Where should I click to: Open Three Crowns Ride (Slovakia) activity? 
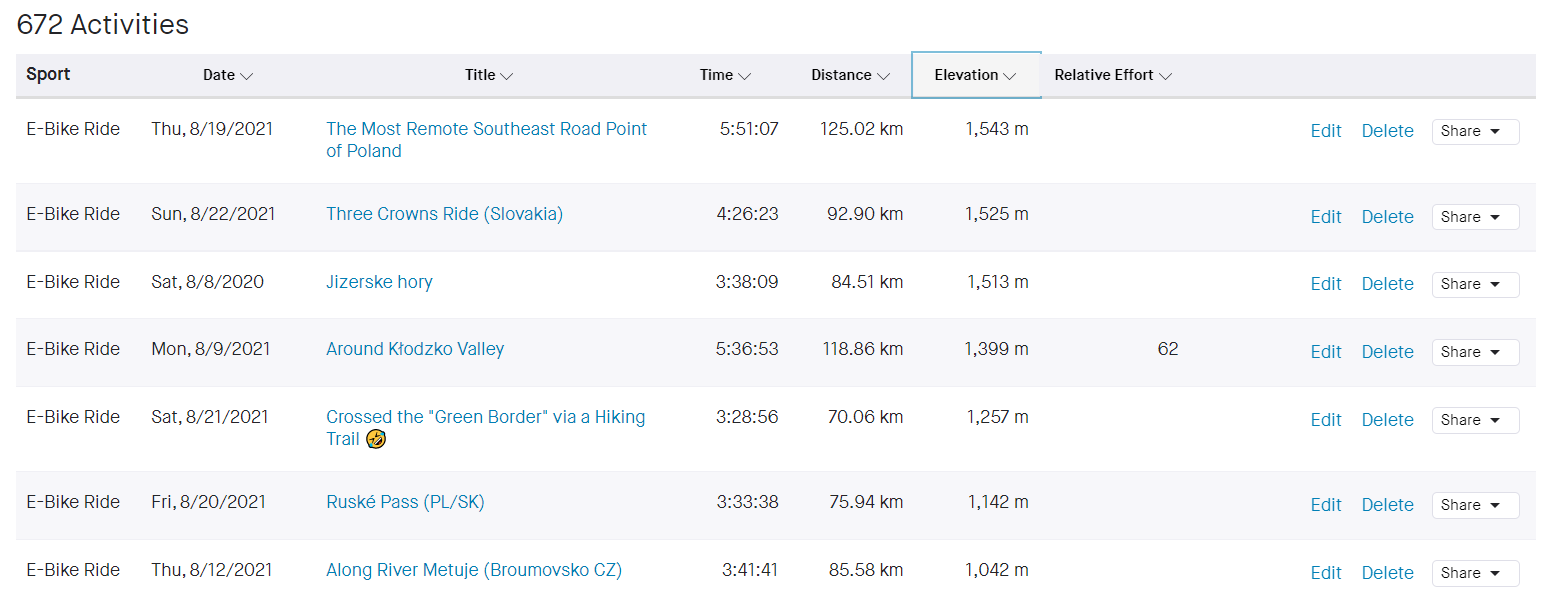coord(444,214)
